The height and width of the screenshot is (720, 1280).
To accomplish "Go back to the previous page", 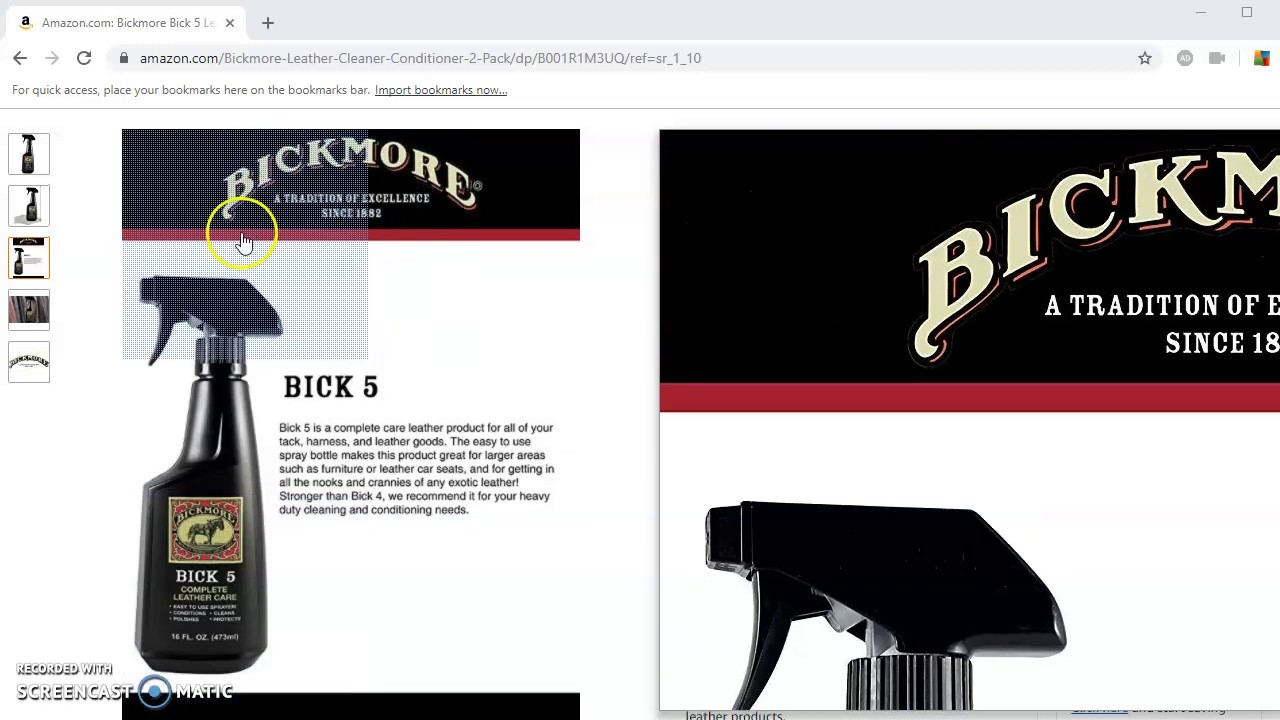I will 20,58.
